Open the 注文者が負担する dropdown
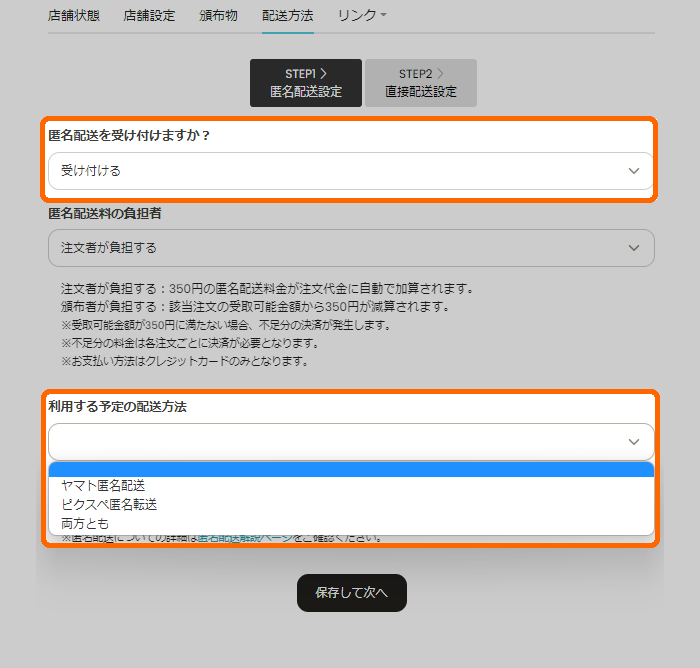 (x=340, y=248)
